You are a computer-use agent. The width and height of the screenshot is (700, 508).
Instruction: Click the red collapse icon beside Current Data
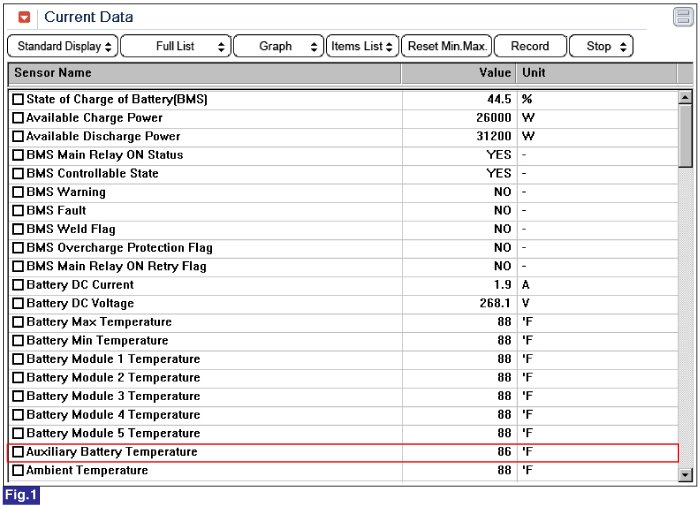(24, 17)
